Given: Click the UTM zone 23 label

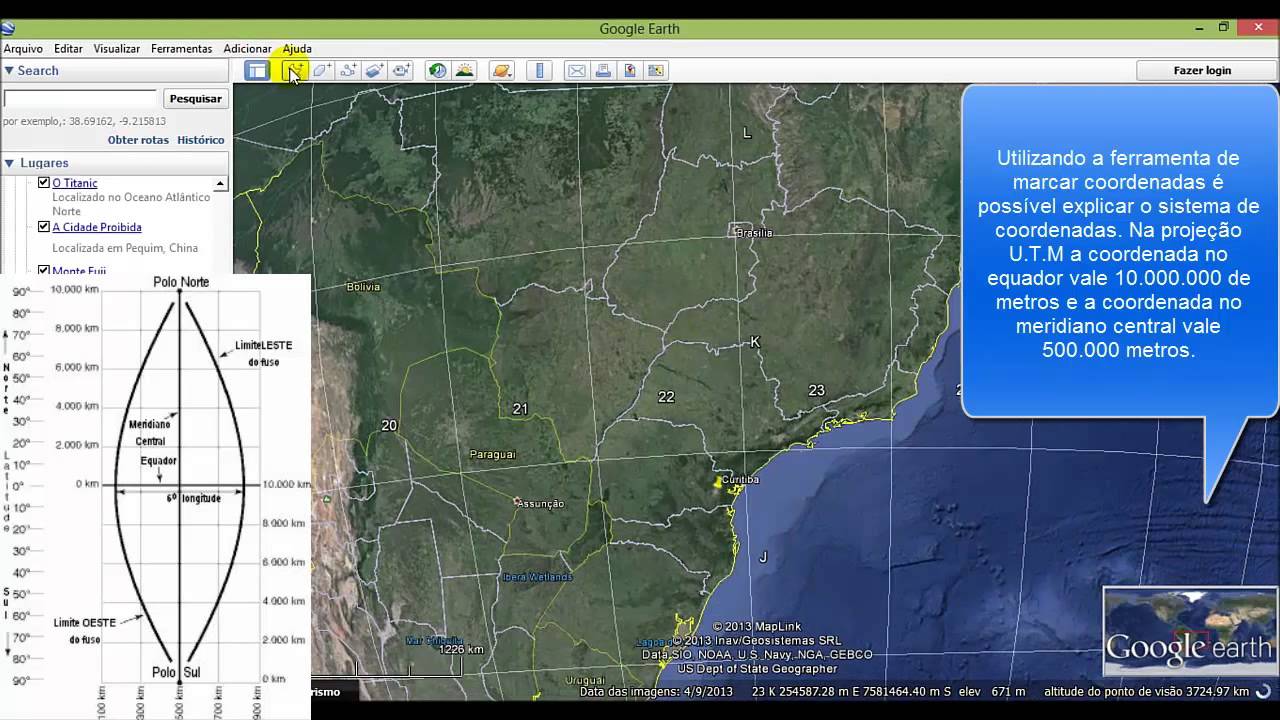Looking at the screenshot, I should (816, 391).
